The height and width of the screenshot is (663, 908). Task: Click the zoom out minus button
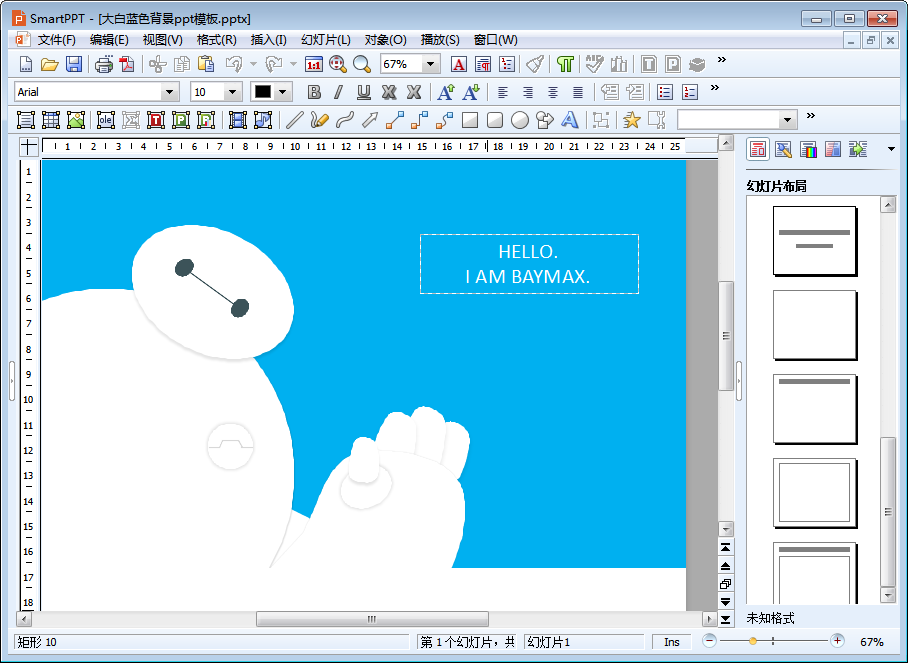[x=709, y=641]
